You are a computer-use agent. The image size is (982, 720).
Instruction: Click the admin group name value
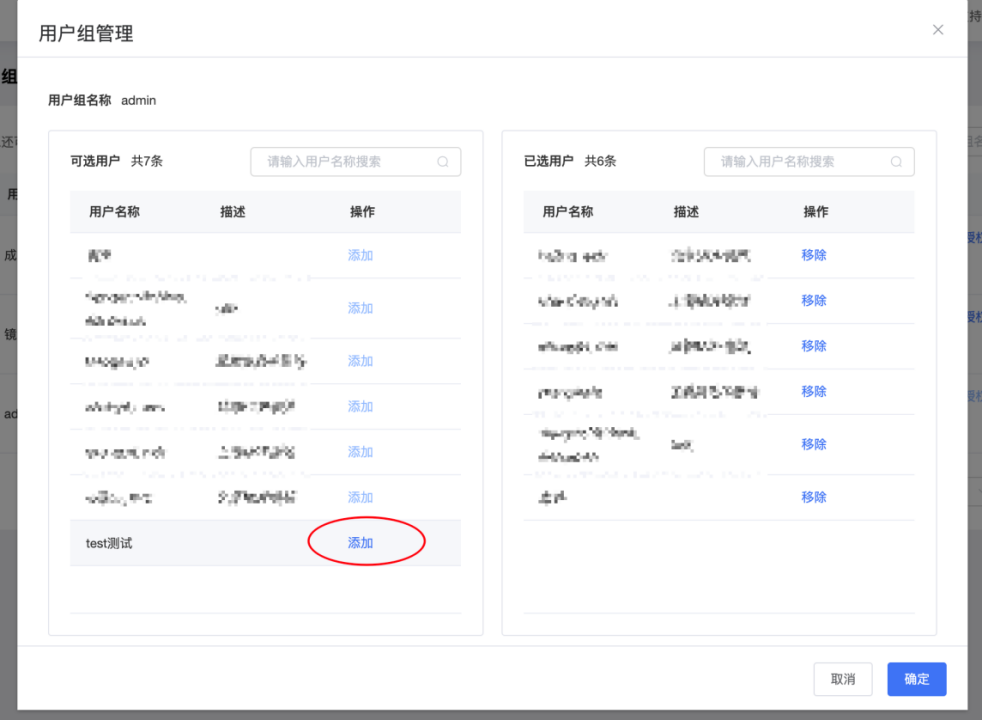[x=138, y=100]
